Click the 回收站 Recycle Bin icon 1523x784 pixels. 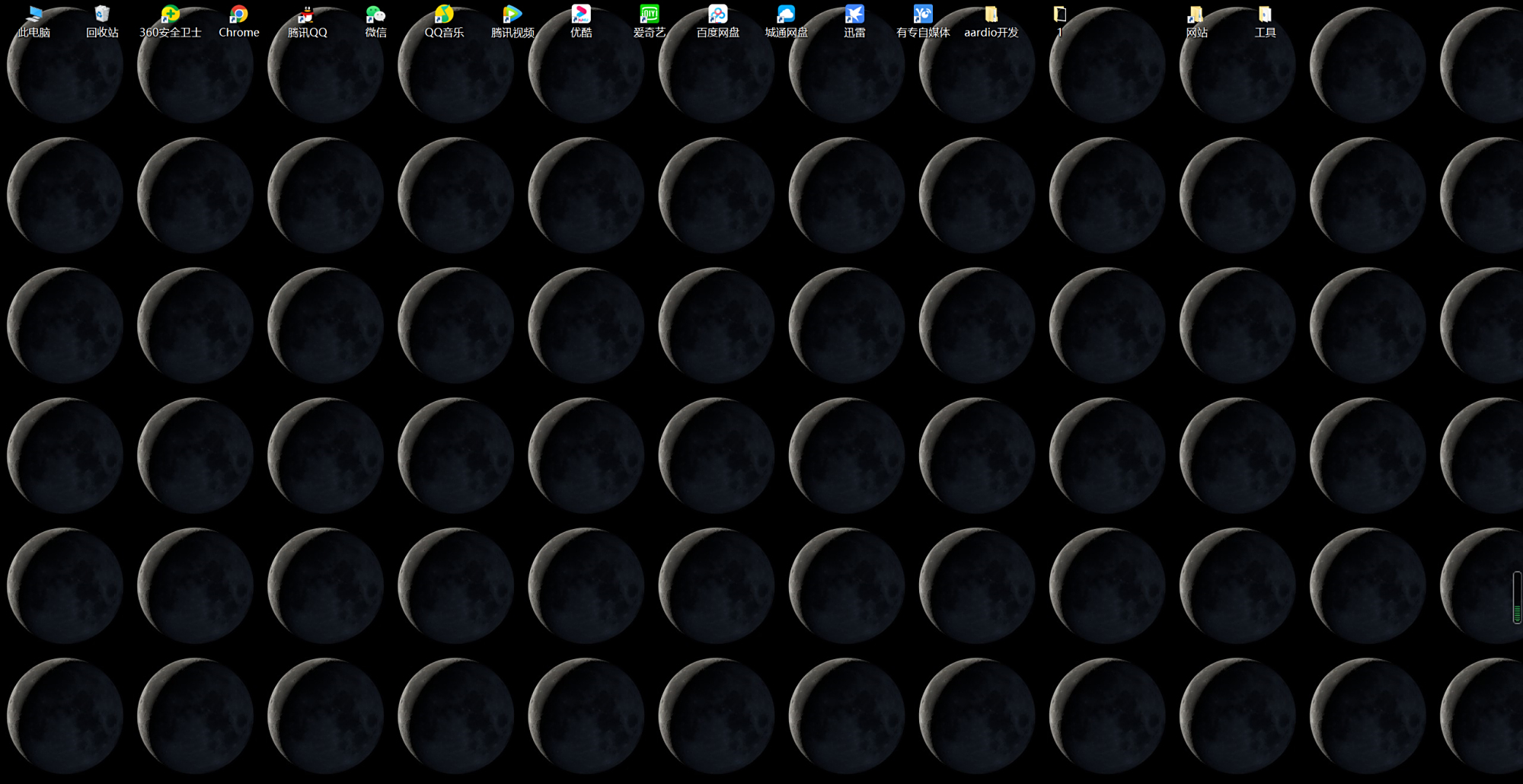(x=102, y=14)
